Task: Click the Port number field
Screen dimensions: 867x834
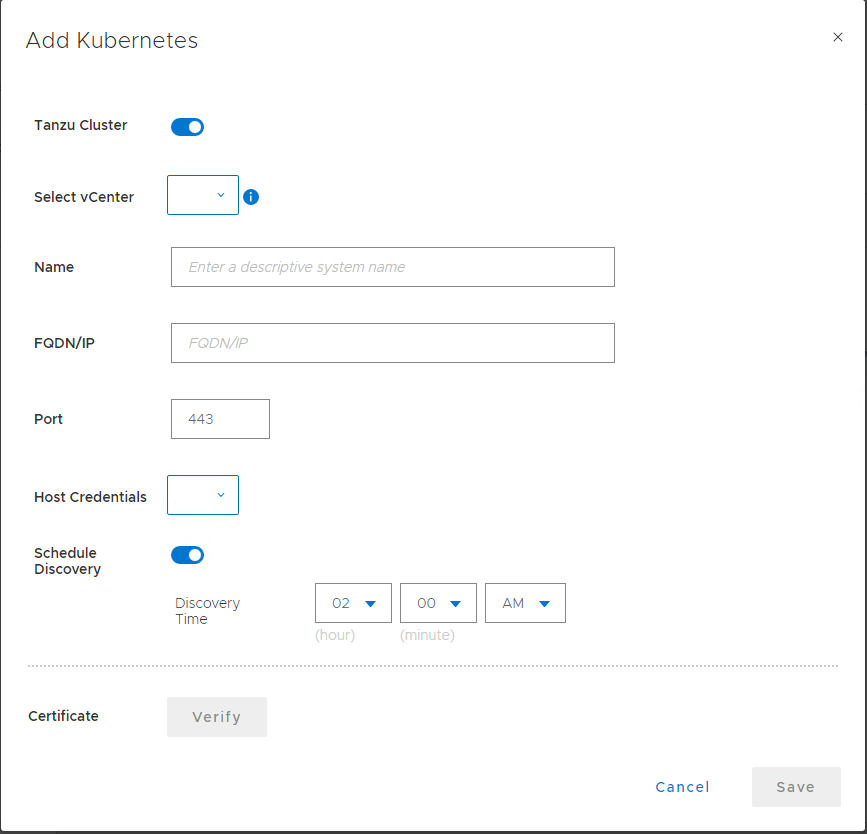Action: (x=220, y=419)
